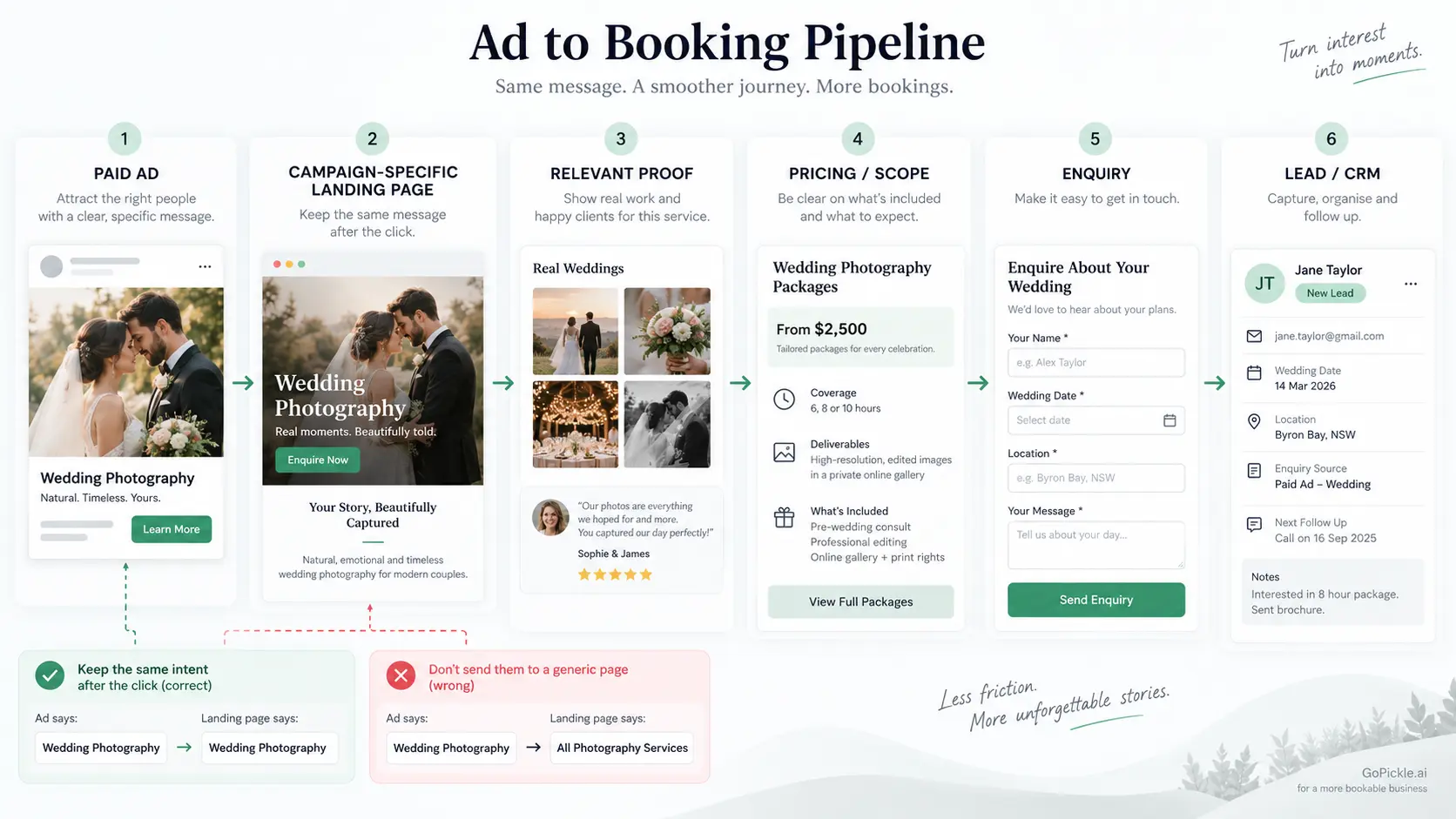Focus the Location input field in the enquiry form
Viewport: 1456px width, 819px height.
[1096, 478]
